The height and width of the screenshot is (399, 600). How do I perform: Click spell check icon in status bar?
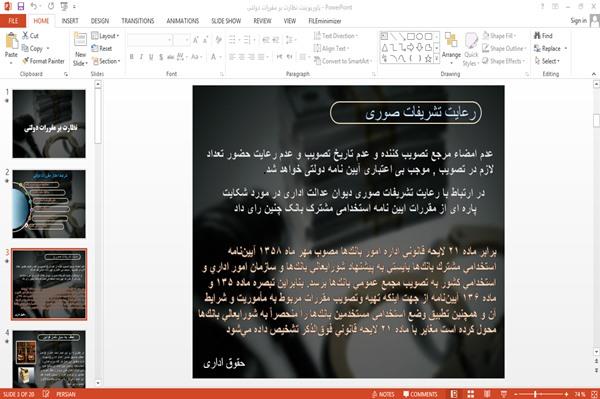(x=46, y=394)
